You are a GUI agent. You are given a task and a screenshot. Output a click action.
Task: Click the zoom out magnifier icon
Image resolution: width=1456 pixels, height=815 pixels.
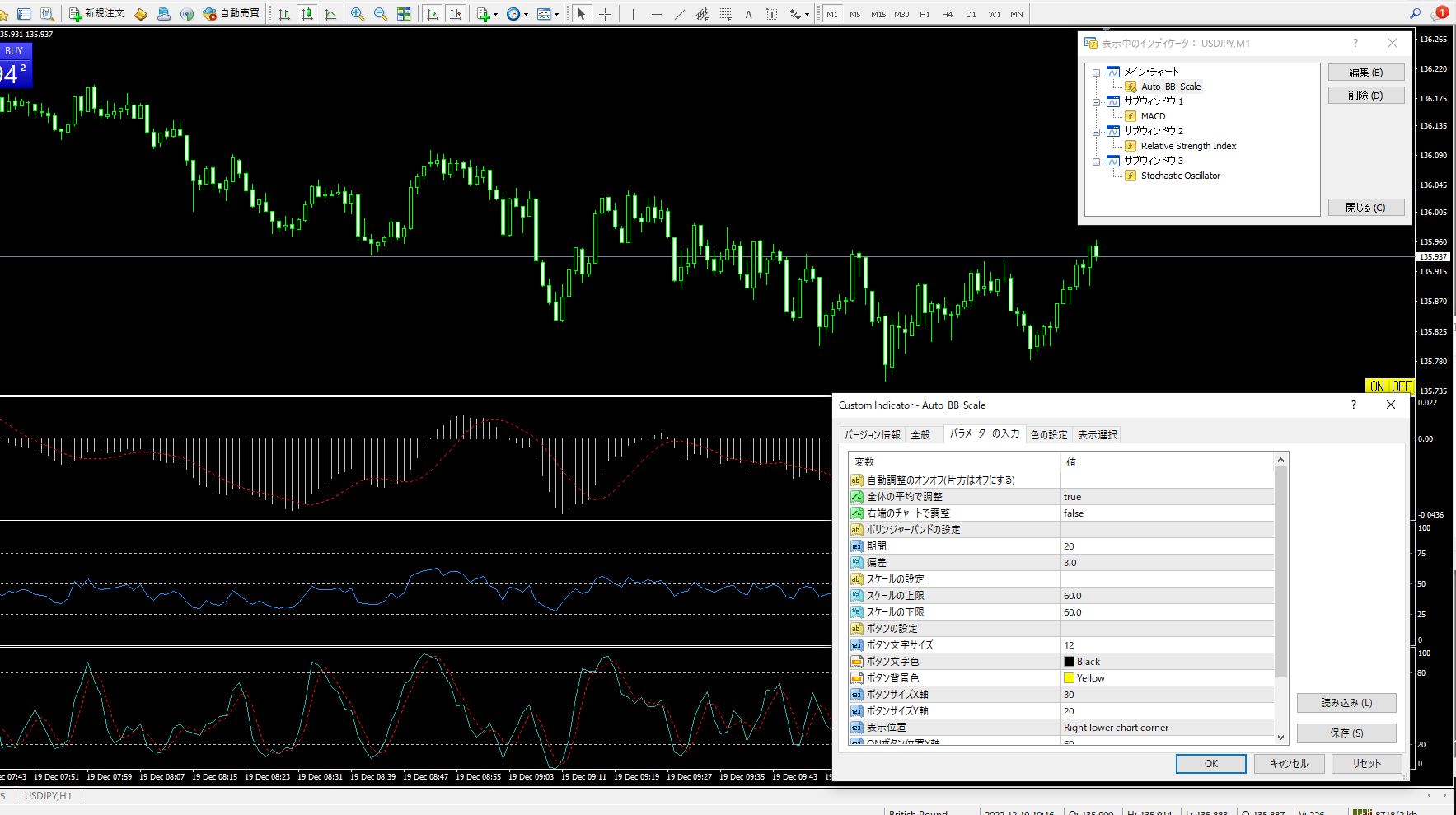[381, 14]
